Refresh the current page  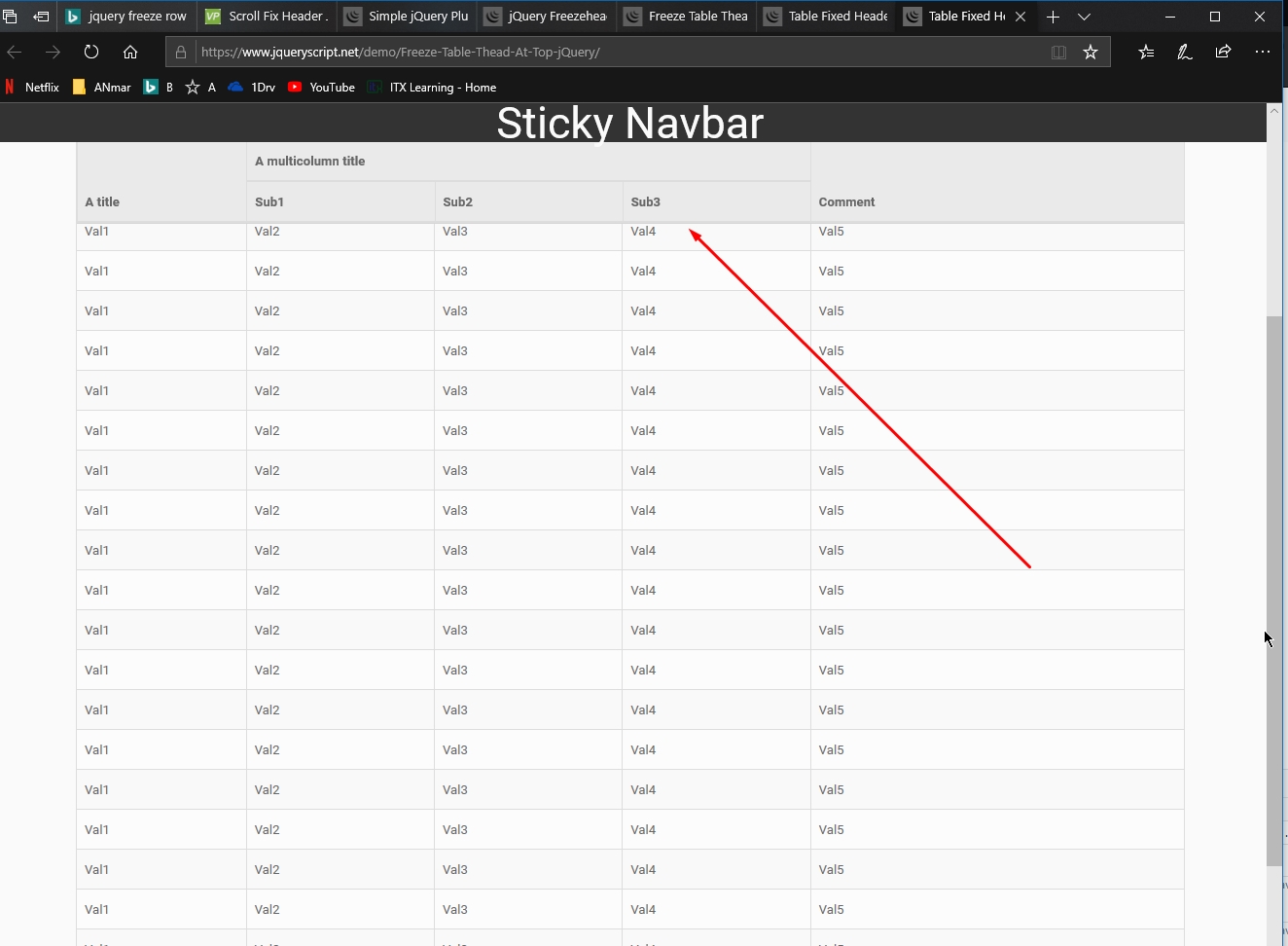91,53
